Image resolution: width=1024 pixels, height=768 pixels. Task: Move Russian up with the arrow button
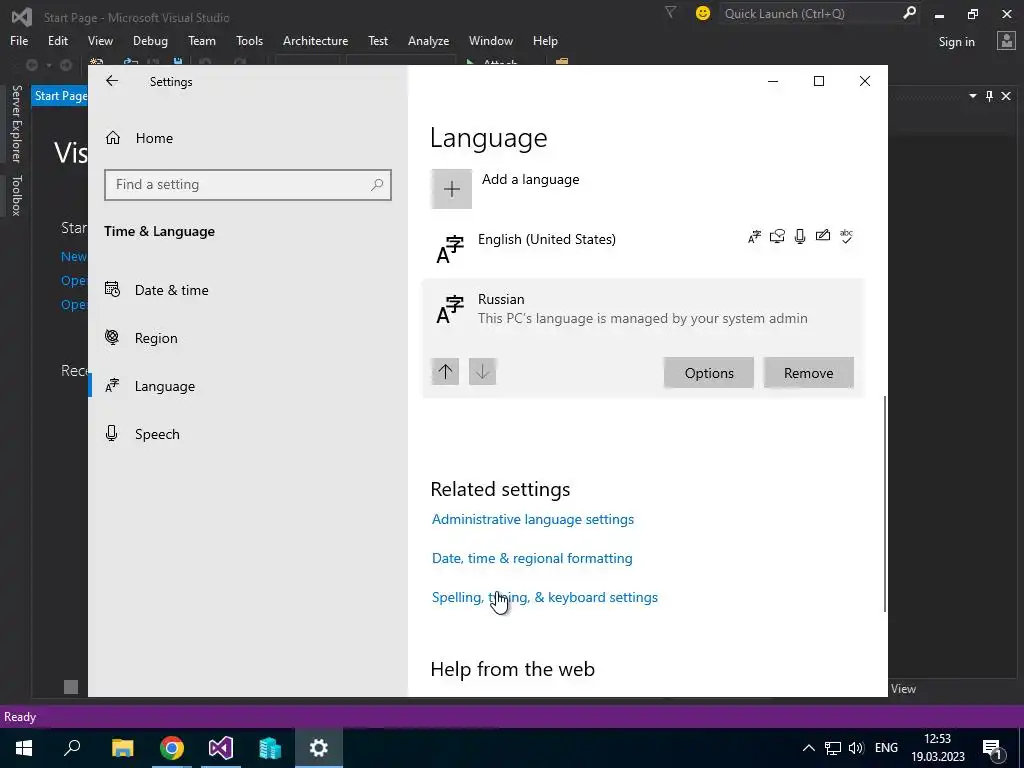(445, 372)
